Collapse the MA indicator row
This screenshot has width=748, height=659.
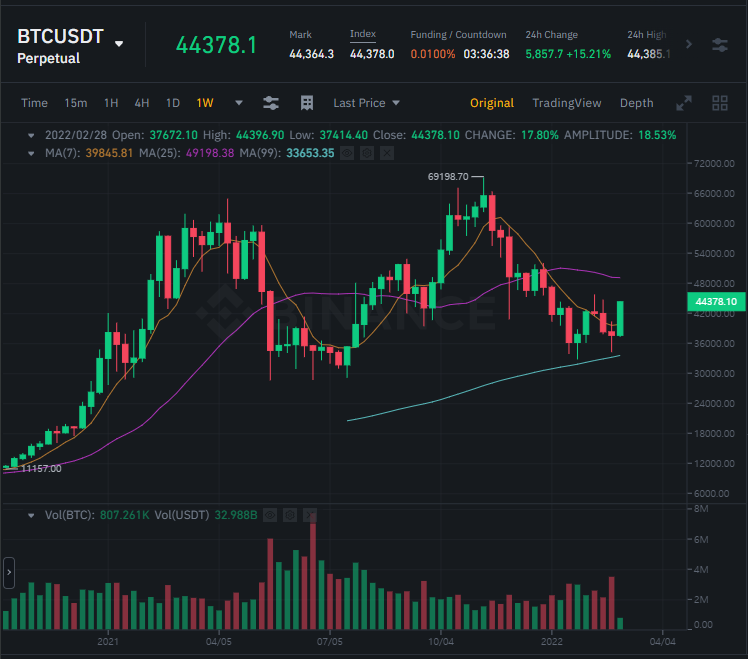coord(31,153)
